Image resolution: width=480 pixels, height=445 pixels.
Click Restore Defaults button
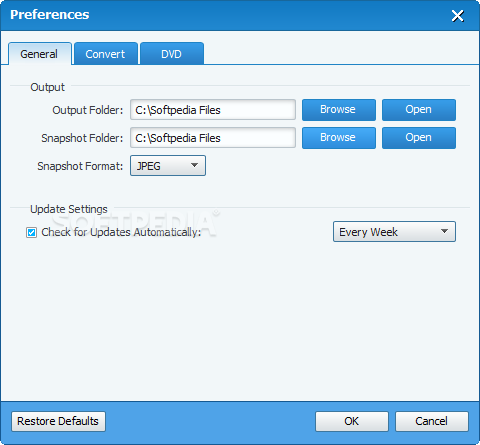click(58, 421)
